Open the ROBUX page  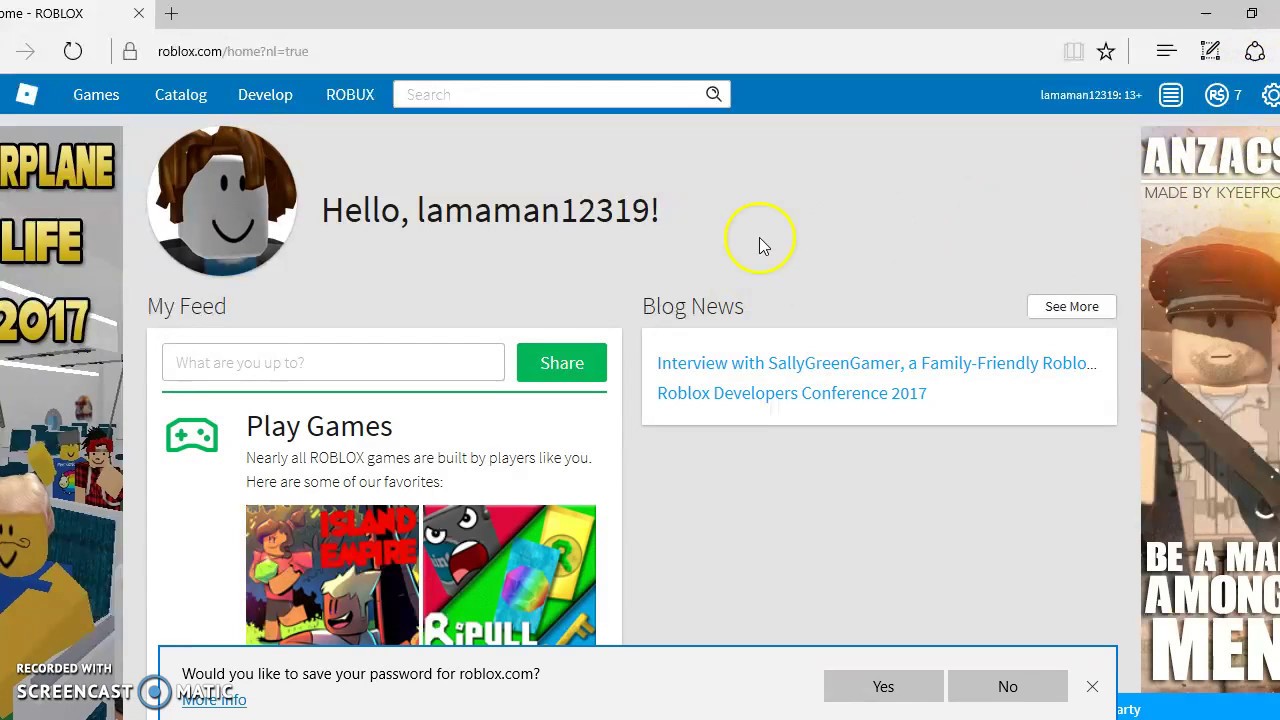click(350, 94)
